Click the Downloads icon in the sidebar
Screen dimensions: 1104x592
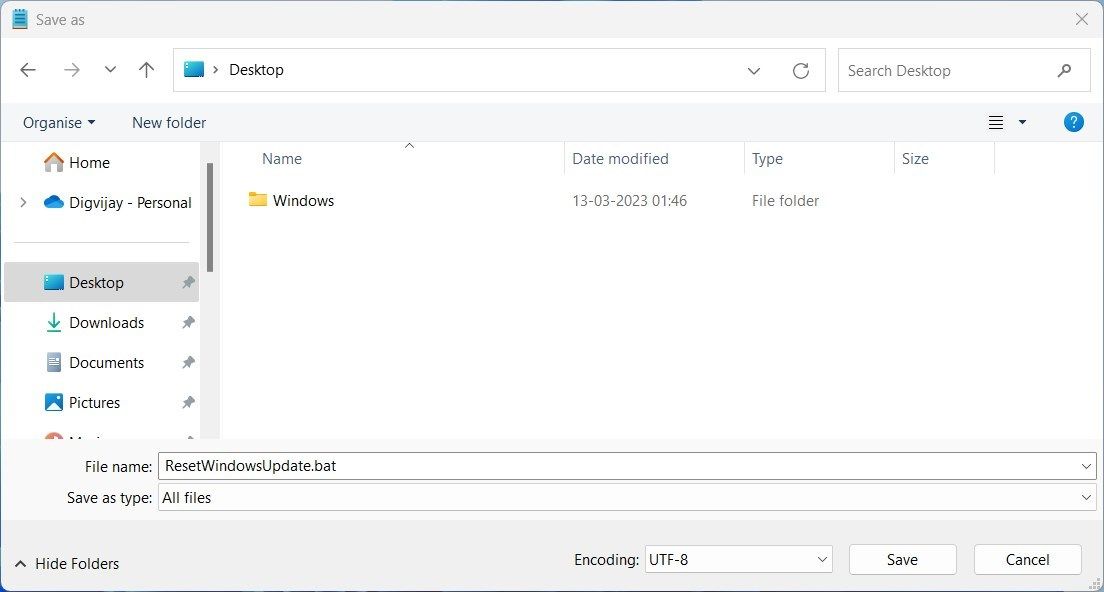click(55, 322)
